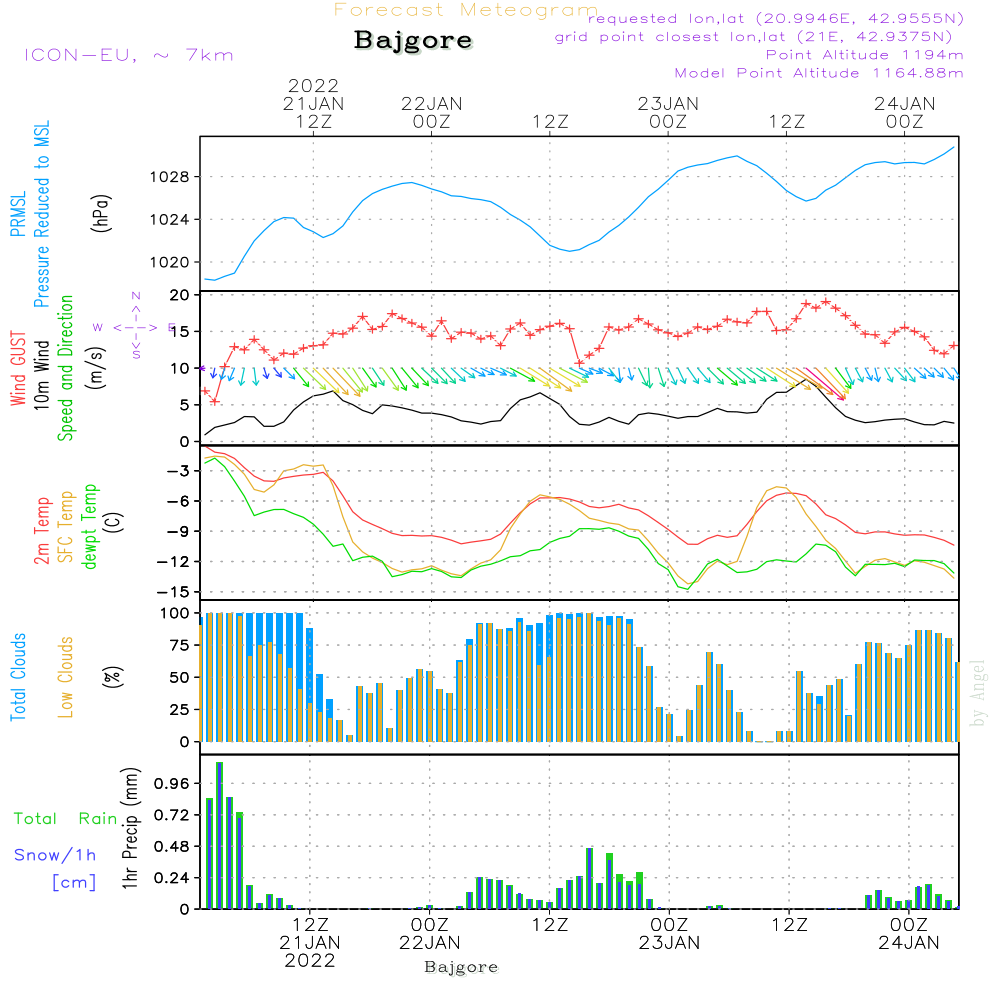Select the "Model Point Altitude 1164.88m" text

pyautogui.click(x=818, y=73)
